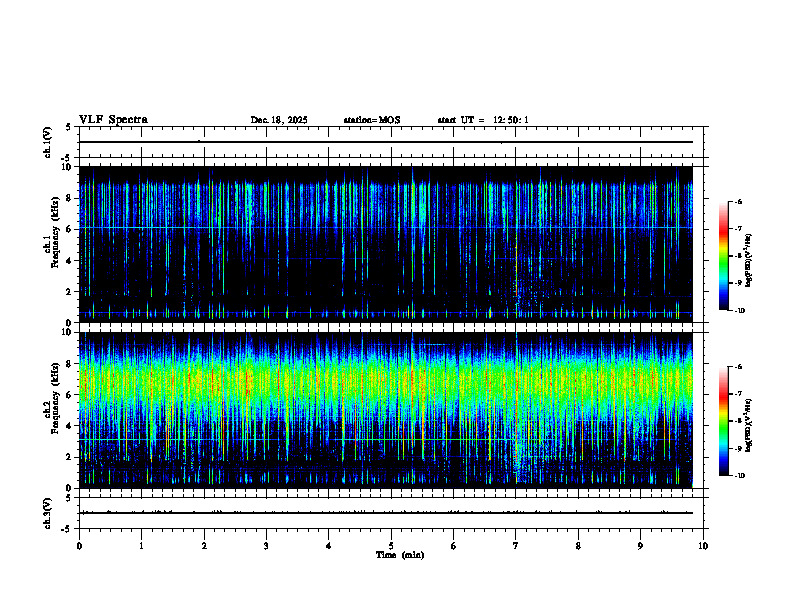Image resolution: width=792 pixels, height=612 pixels.
Task: Click time-axis tick label "1"
Action: 141,546
